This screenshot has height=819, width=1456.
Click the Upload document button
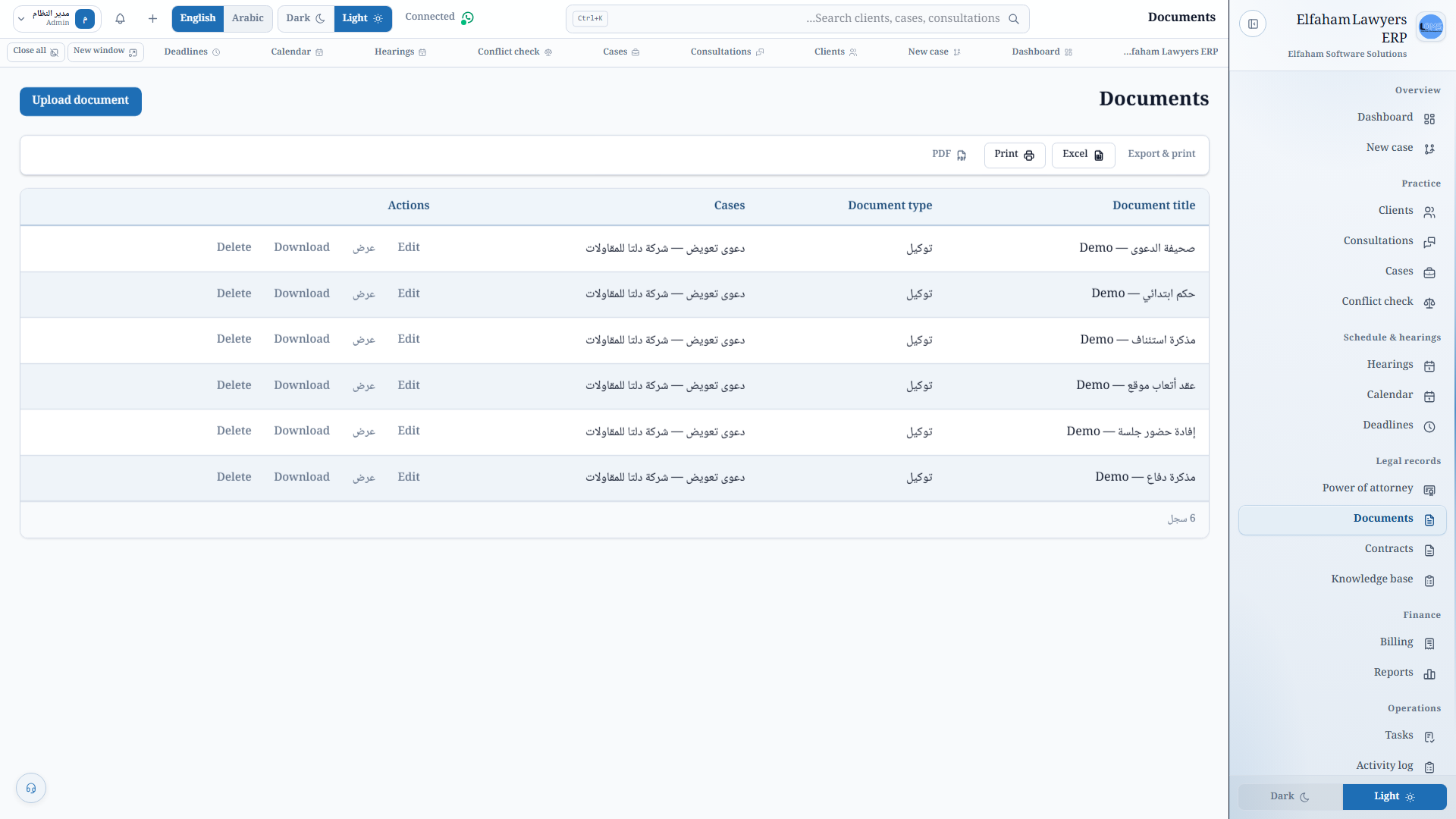pos(80,101)
